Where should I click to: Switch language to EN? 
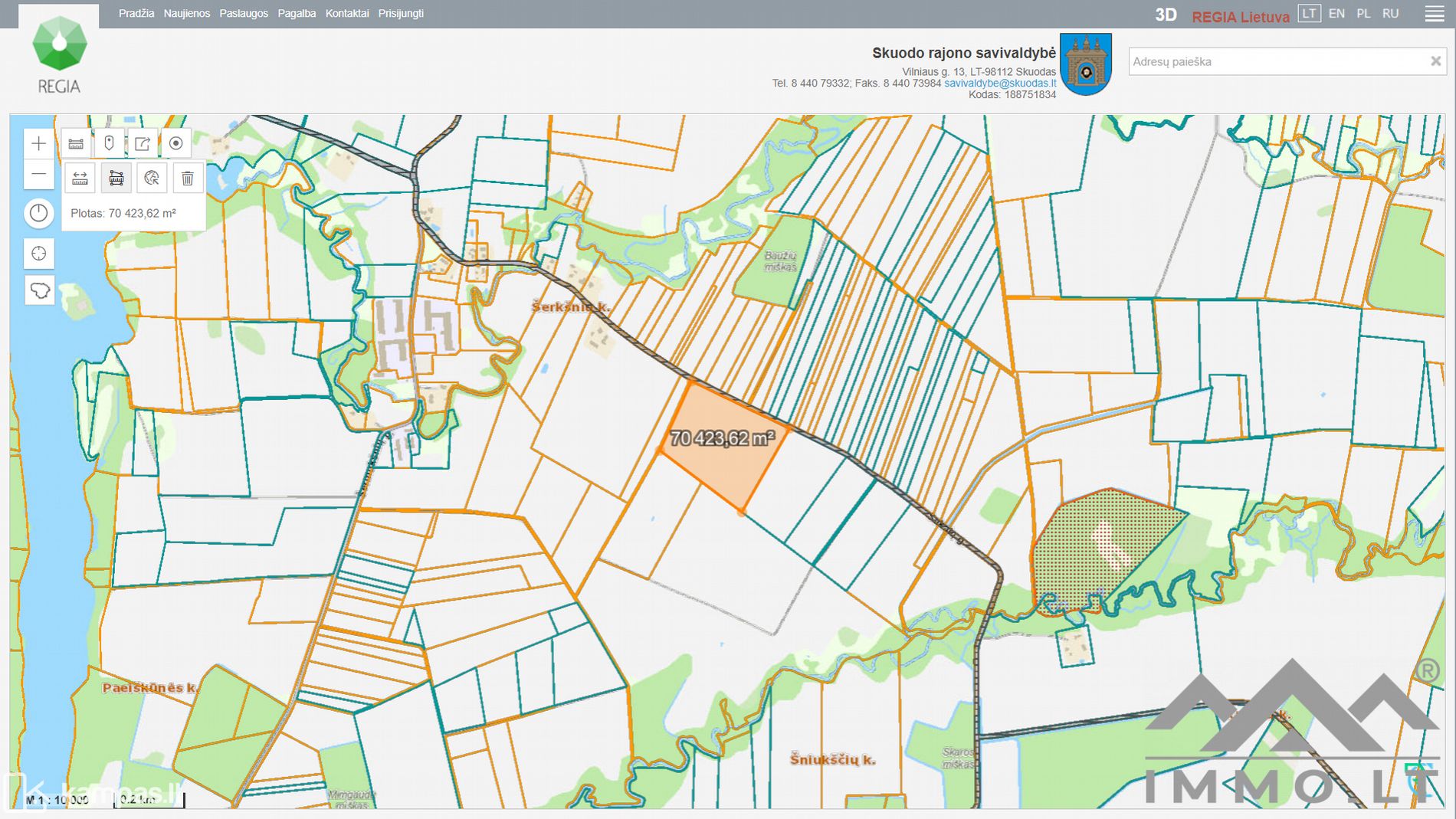[1336, 14]
